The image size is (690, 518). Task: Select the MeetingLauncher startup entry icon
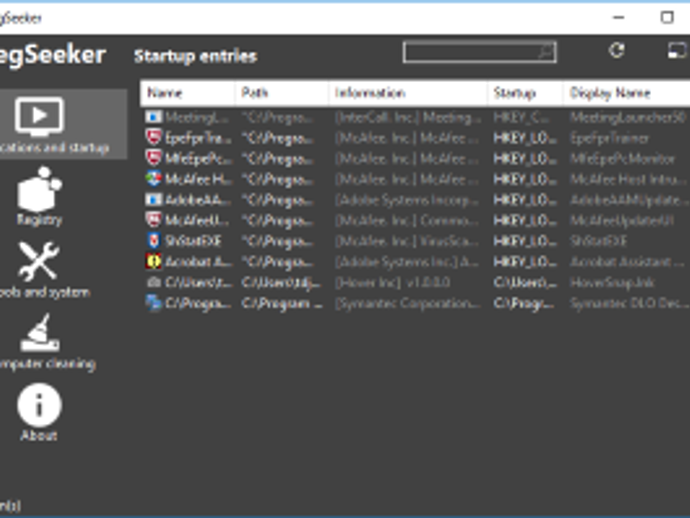point(154,117)
